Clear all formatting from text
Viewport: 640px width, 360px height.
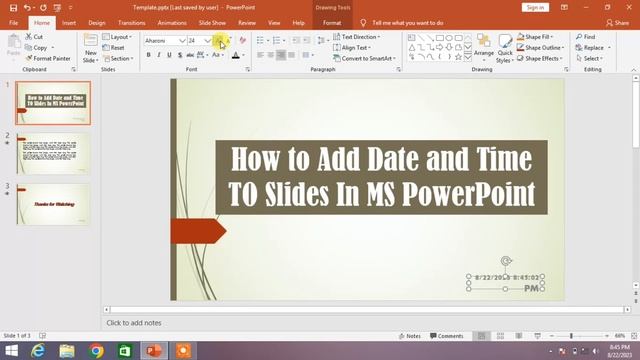(242, 40)
